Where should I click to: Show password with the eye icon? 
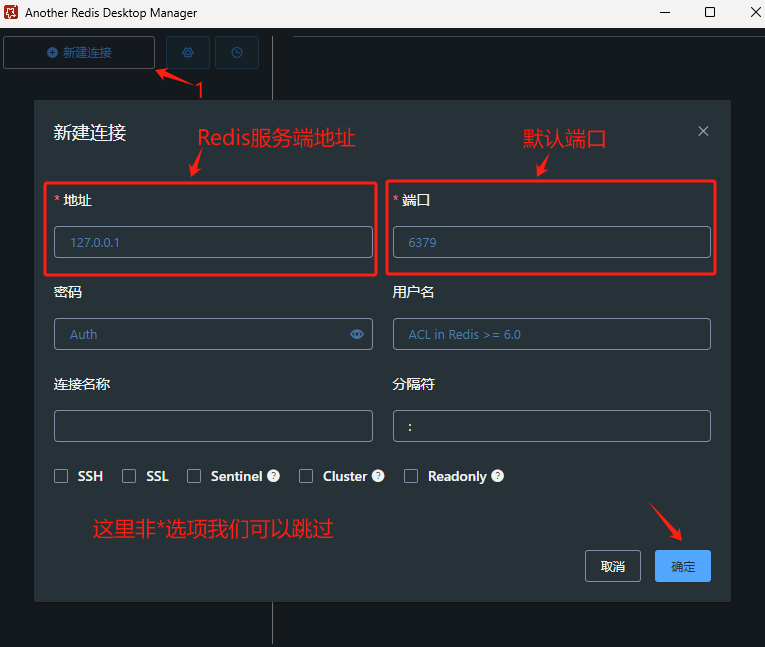357,334
